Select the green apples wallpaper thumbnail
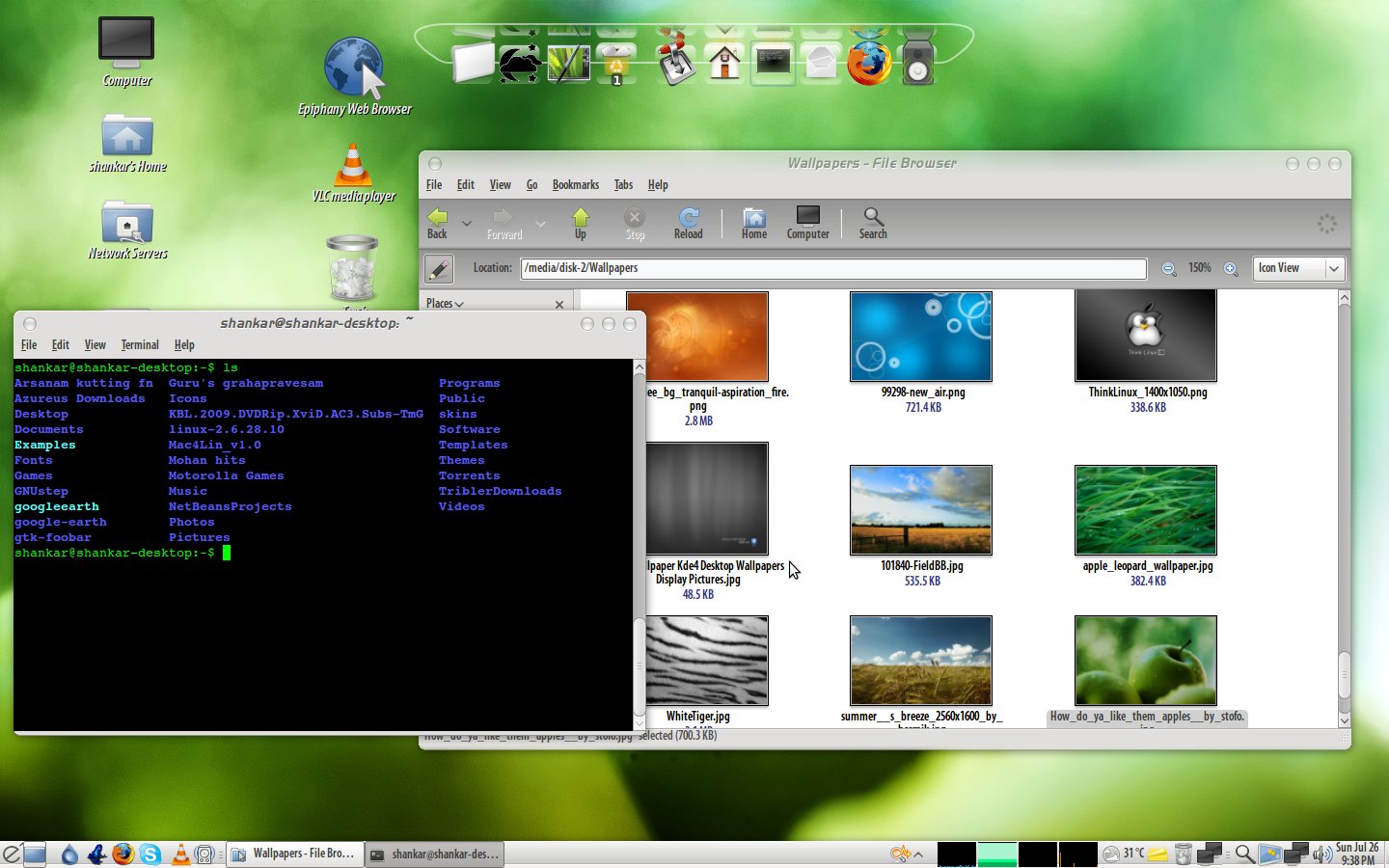This screenshot has width=1389, height=868. [x=1146, y=661]
